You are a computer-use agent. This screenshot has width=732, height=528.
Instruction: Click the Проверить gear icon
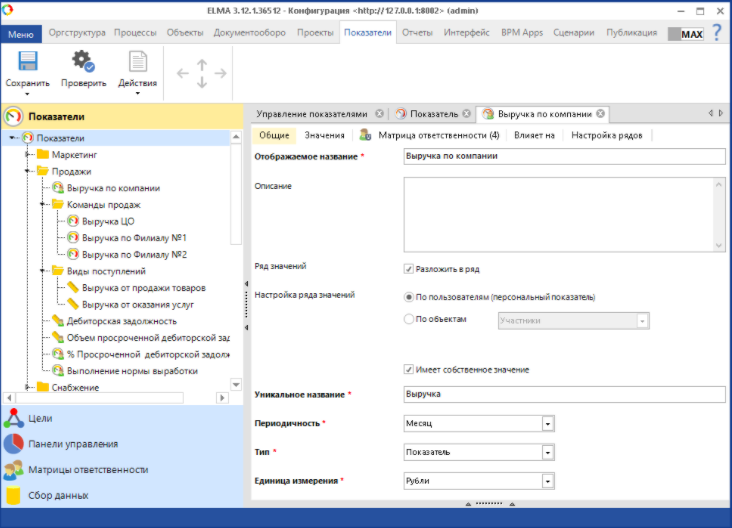(x=83, y=62)
